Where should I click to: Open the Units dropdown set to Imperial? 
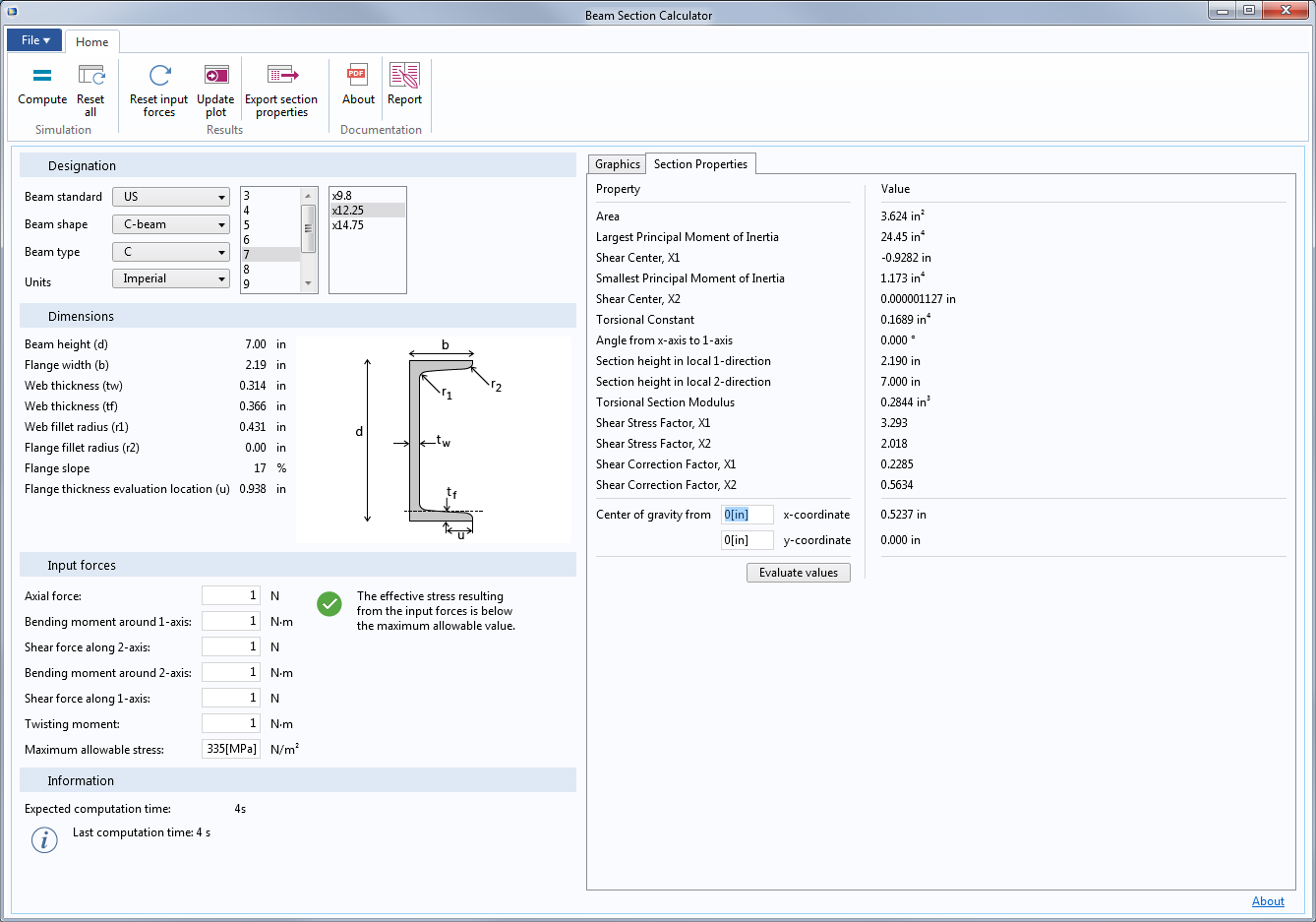click(x=171, y=279)
